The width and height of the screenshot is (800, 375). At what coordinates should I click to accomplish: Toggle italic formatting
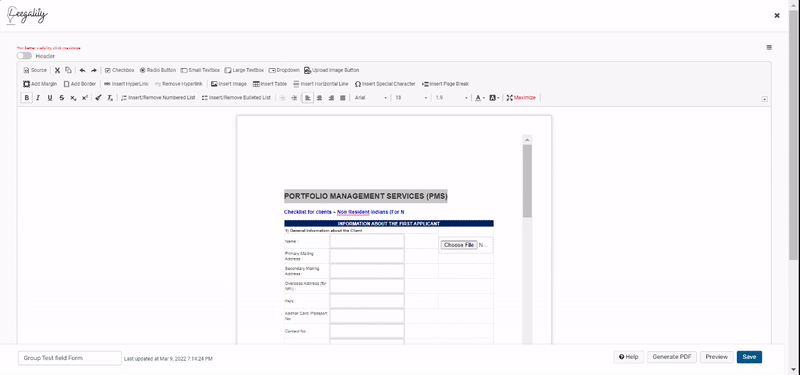point(38,97)
